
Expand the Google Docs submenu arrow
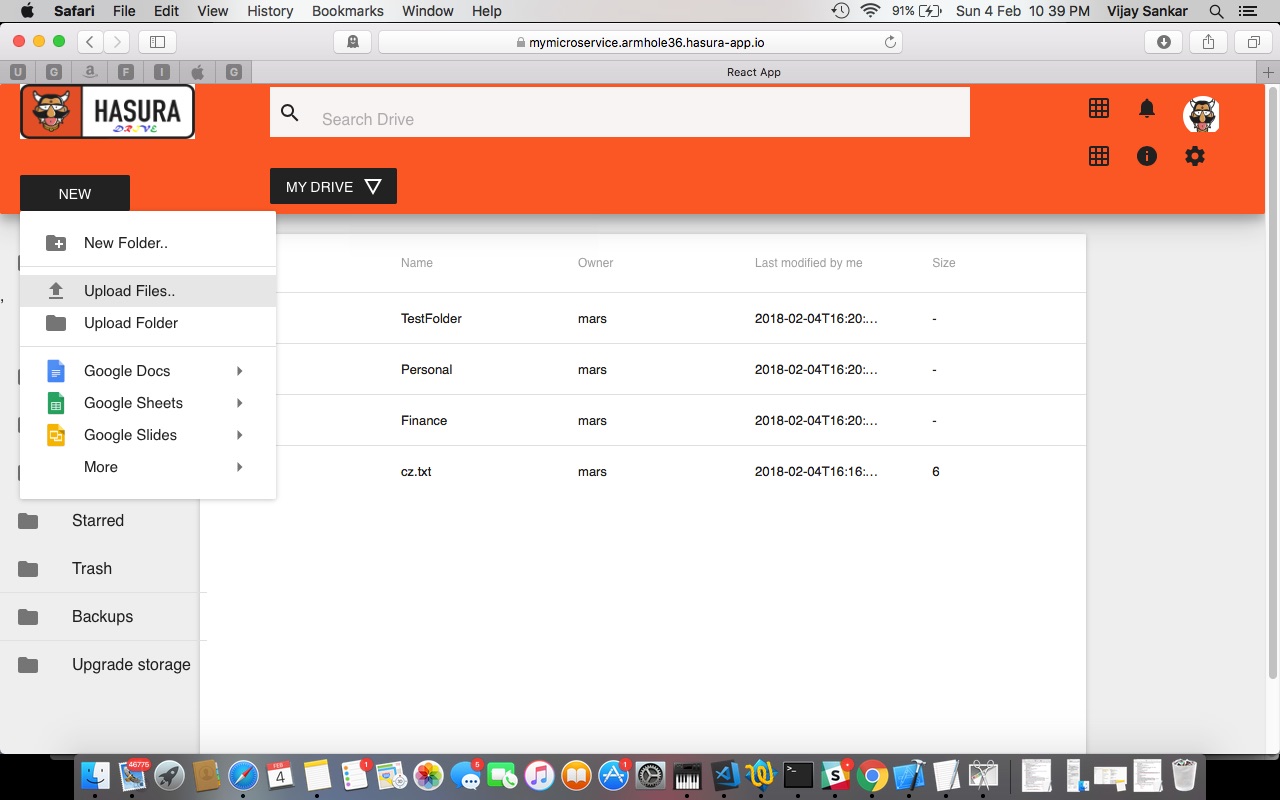(240, 371)
